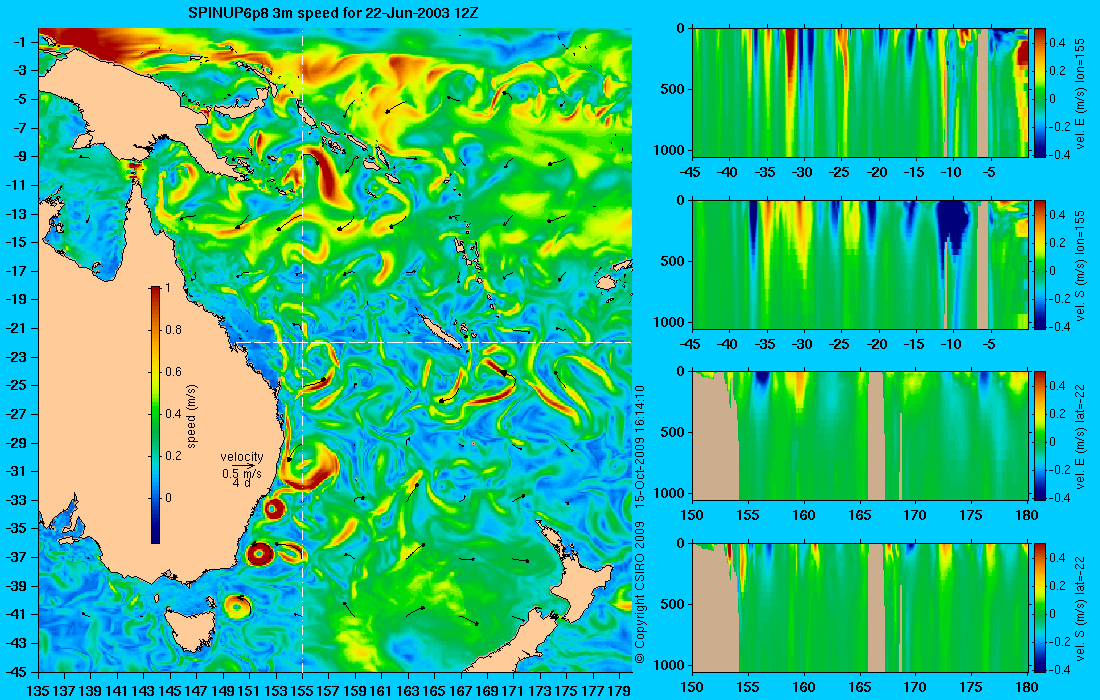Click the '165' tick under the third section plot

click(x=859, y=515)
